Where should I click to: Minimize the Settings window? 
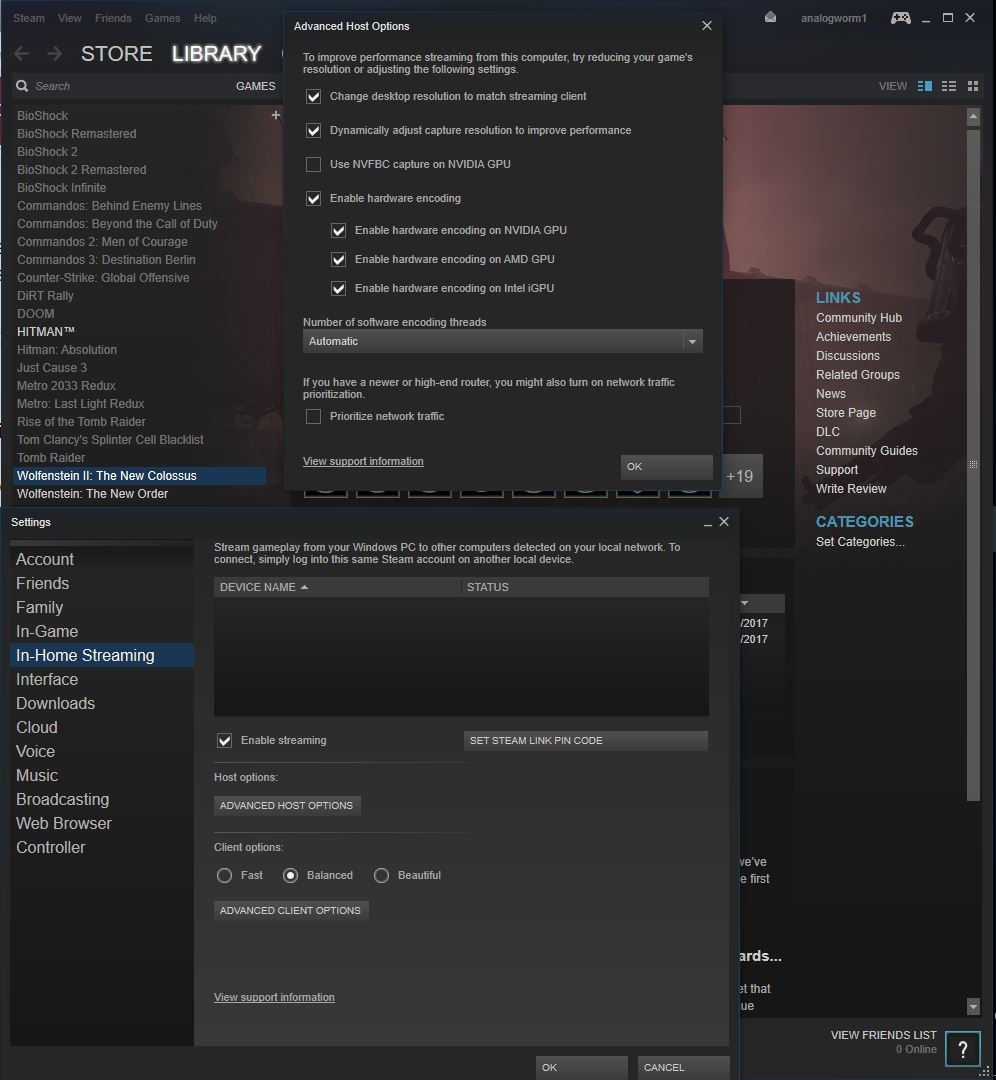(x=707, y=525)
